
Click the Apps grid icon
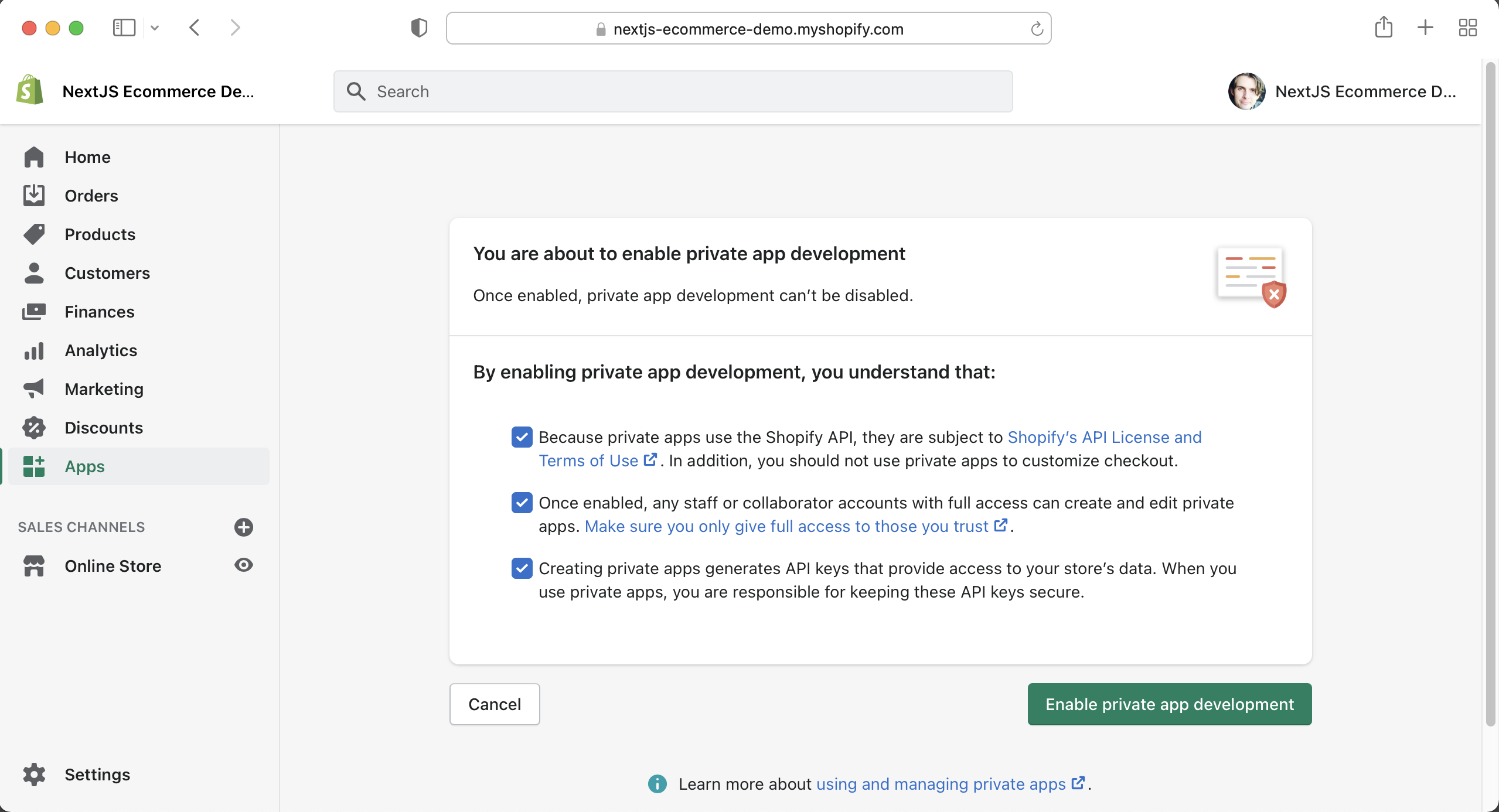point(34,466)
